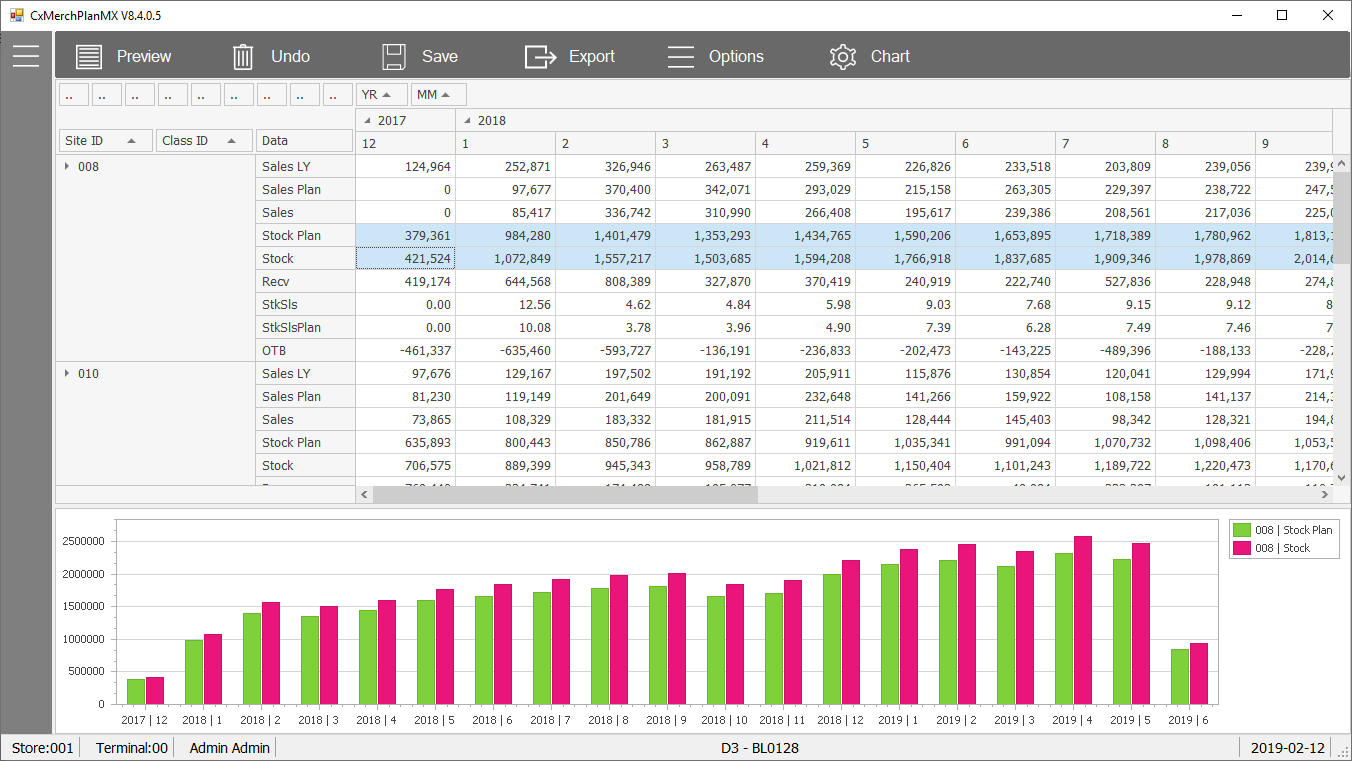Viewport: 1352px width, 761px height.
Task: Click the Save floppy disk icon
Action: point(394,57)
